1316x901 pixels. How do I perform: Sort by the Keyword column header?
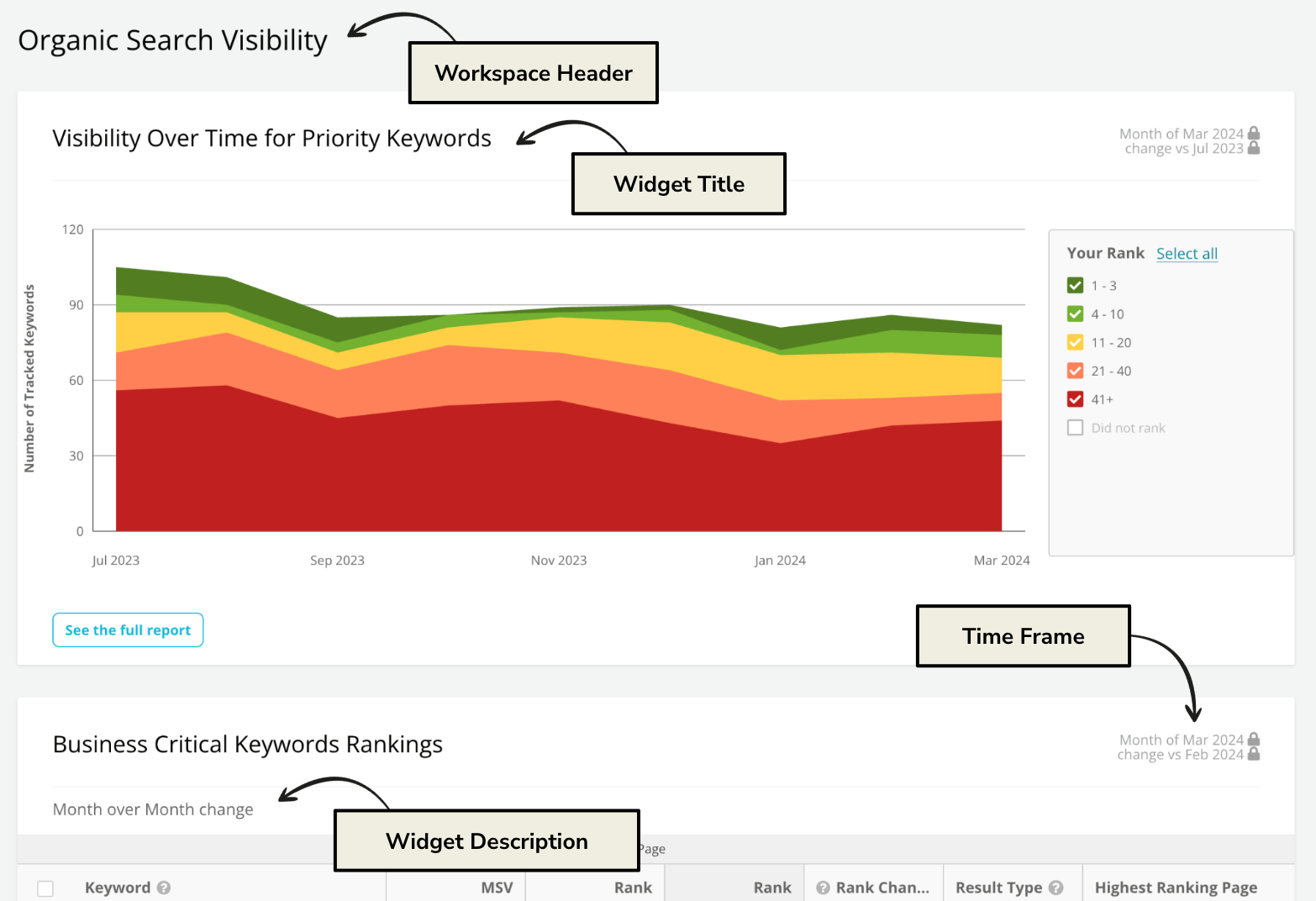(118, 888)
